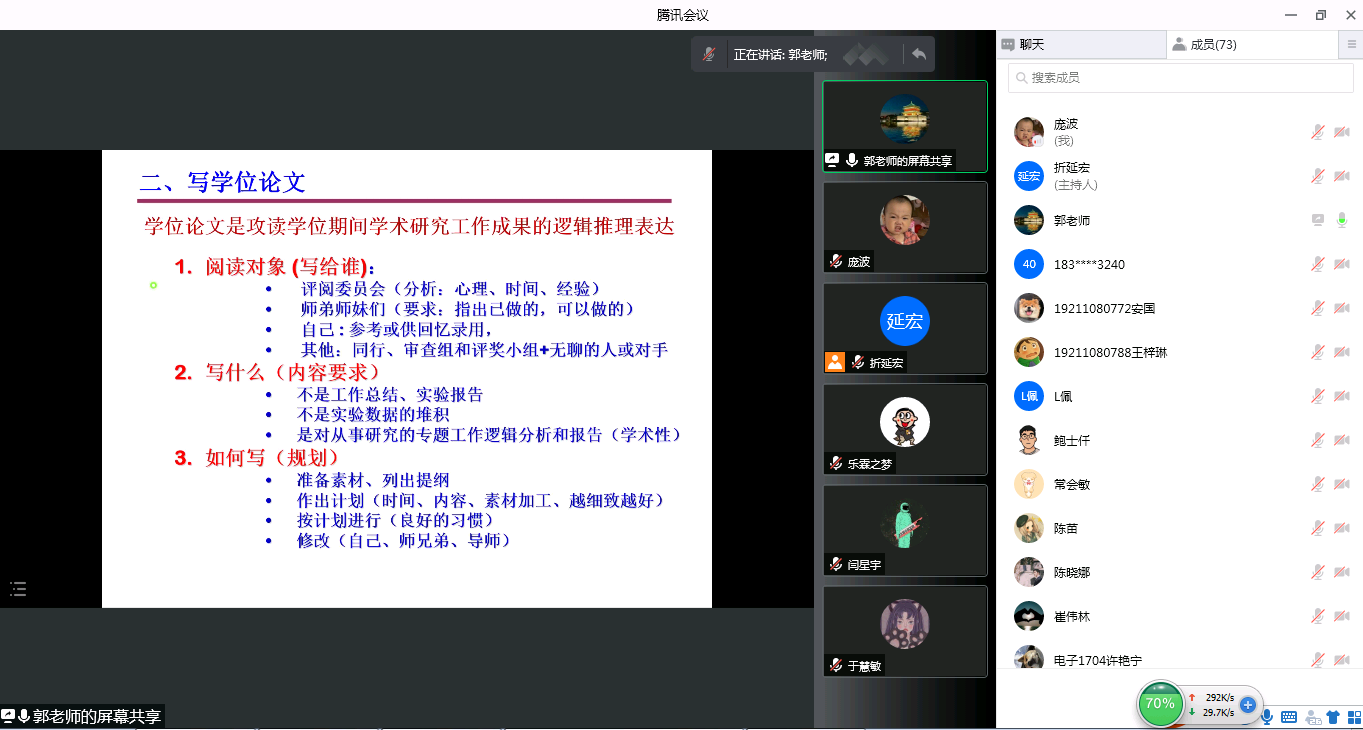The image size is (1363, 730).
Task: Toggle 折延宏's camera in the member list
Action: [x=1341, y=175]
